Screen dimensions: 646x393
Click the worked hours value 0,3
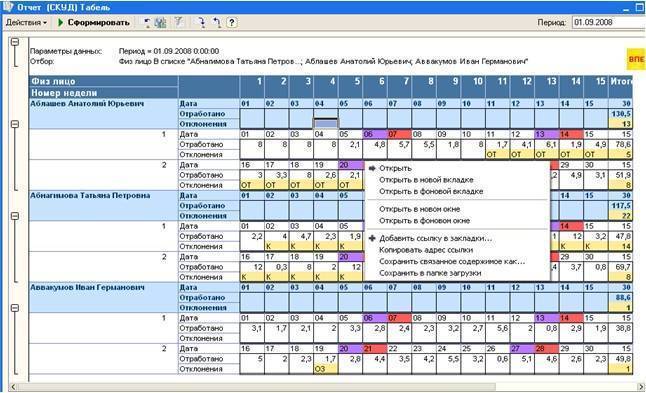(x=276, y=267)
